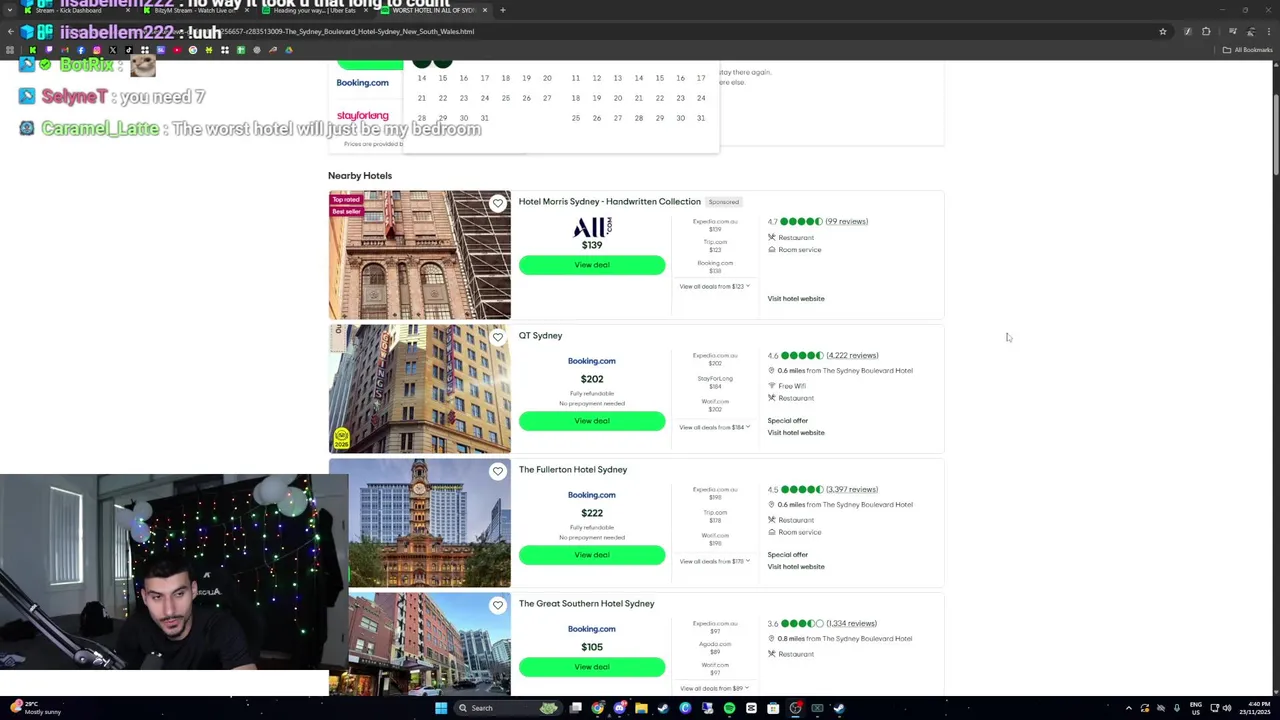Expand 'View all deals from $178' for Fullerton
1280x720 pixels.
click(x=714, y=561)
